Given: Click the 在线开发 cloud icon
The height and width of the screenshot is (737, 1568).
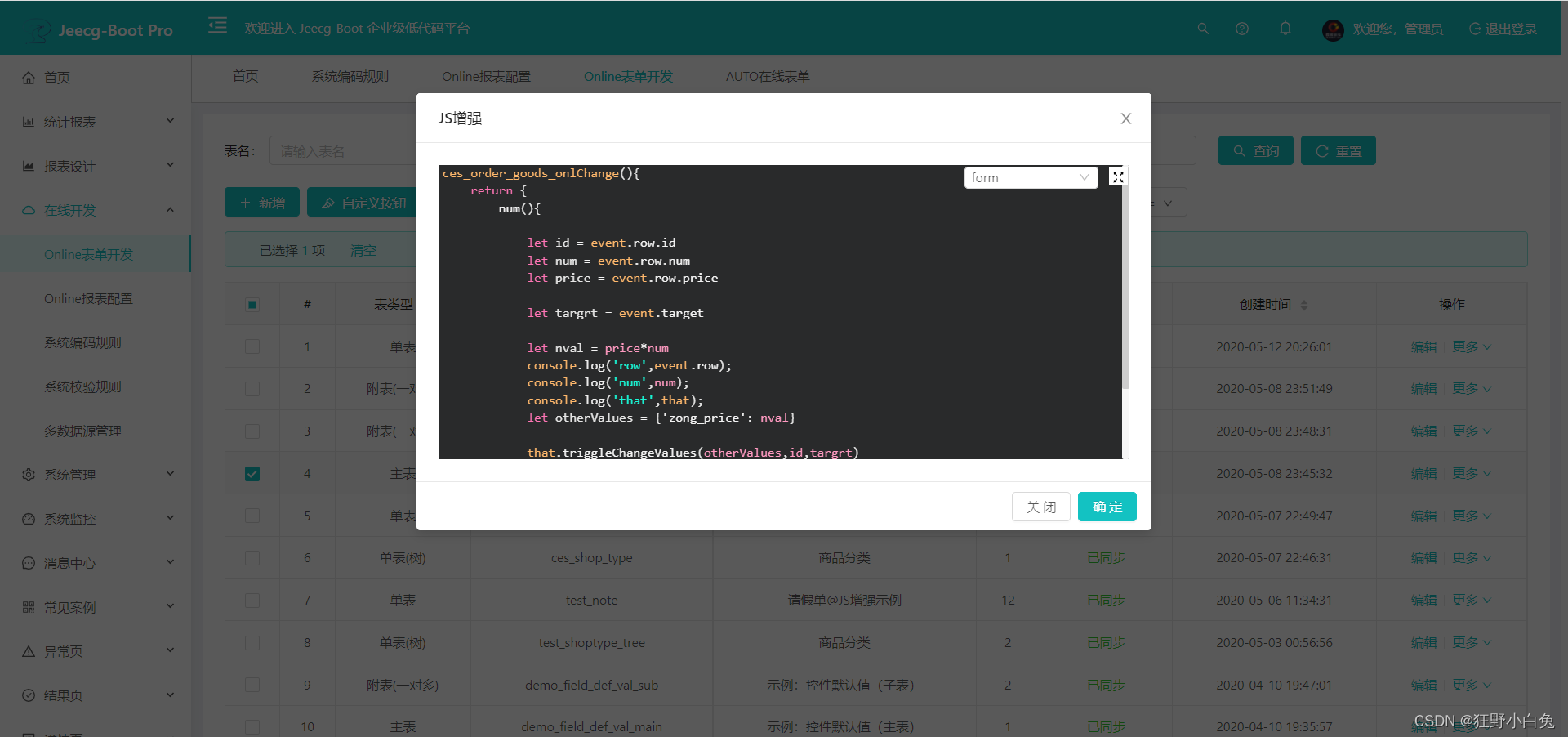Looking at the screenshot, I should [29, 210].
